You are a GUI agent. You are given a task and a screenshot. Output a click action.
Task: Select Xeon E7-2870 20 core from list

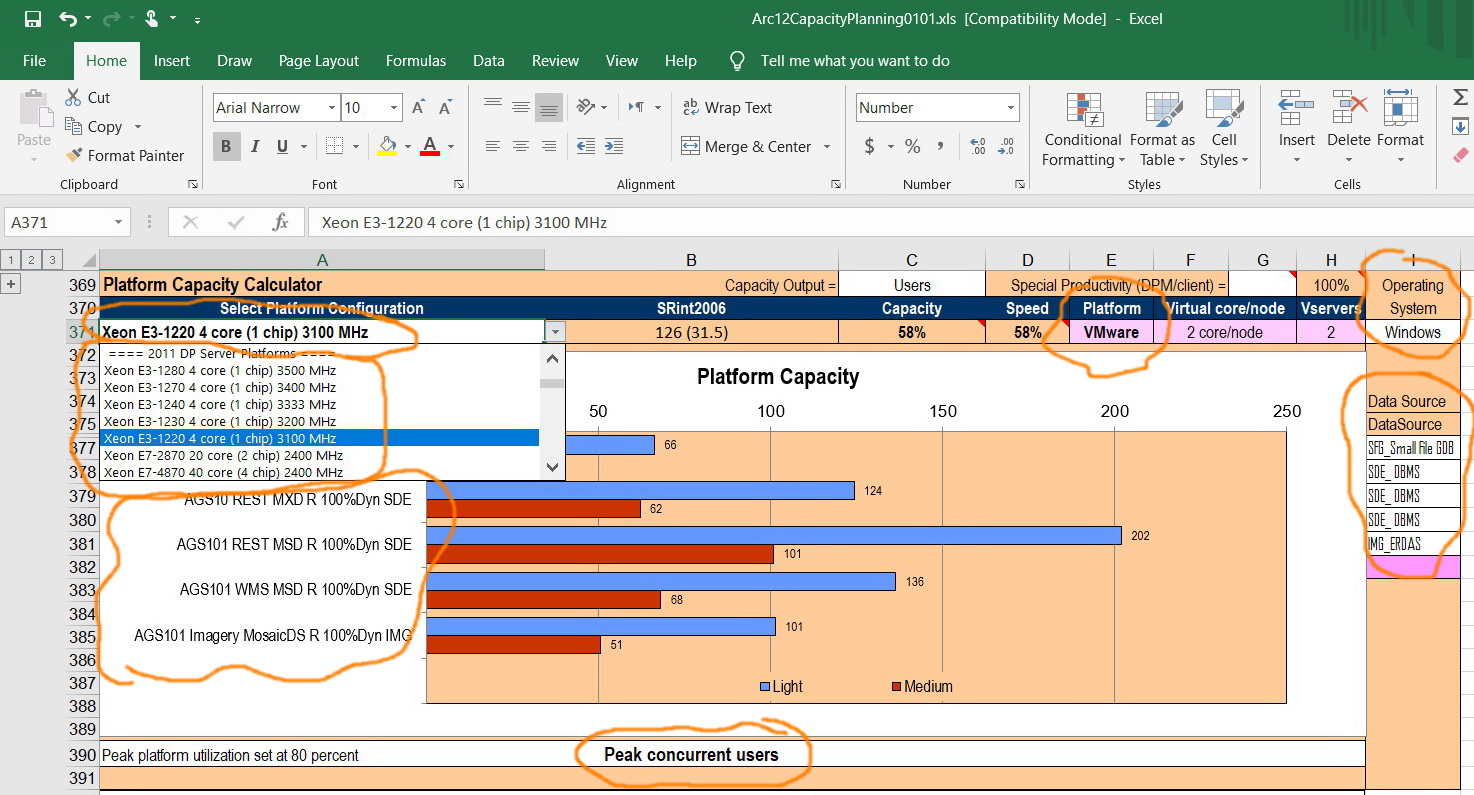point(223,455)
